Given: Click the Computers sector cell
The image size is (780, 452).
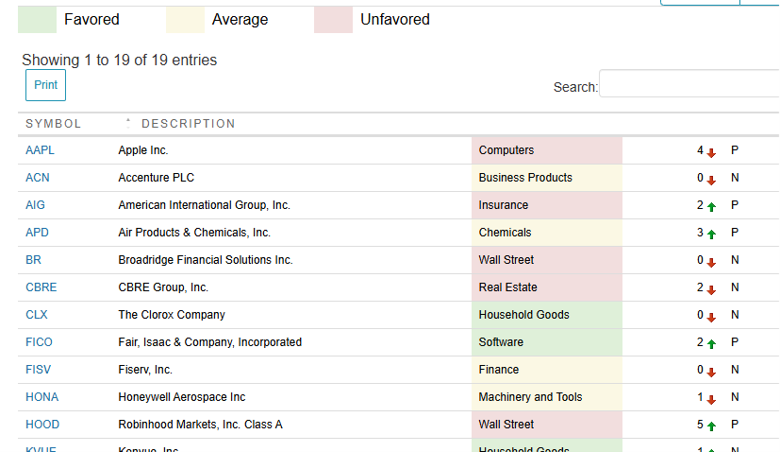Looking at the screenshot, I should (x=547, y=150).
